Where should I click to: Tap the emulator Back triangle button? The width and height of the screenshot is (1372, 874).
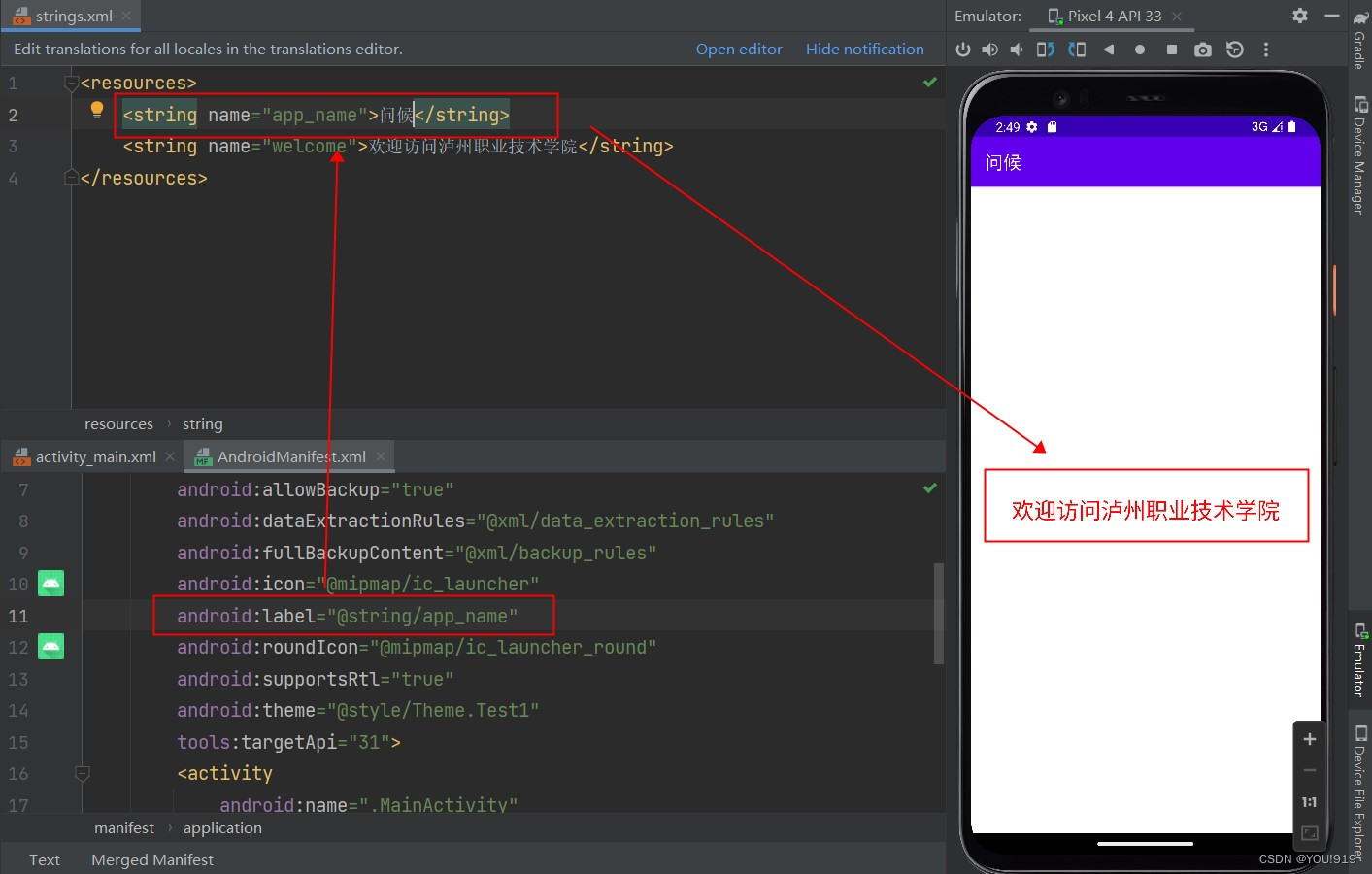click(x=1108, y=50)
